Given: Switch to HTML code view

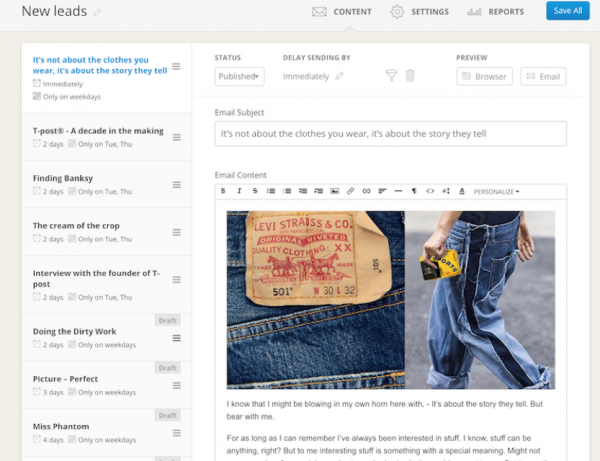Looking at the screenshot, I should (430, 191).
